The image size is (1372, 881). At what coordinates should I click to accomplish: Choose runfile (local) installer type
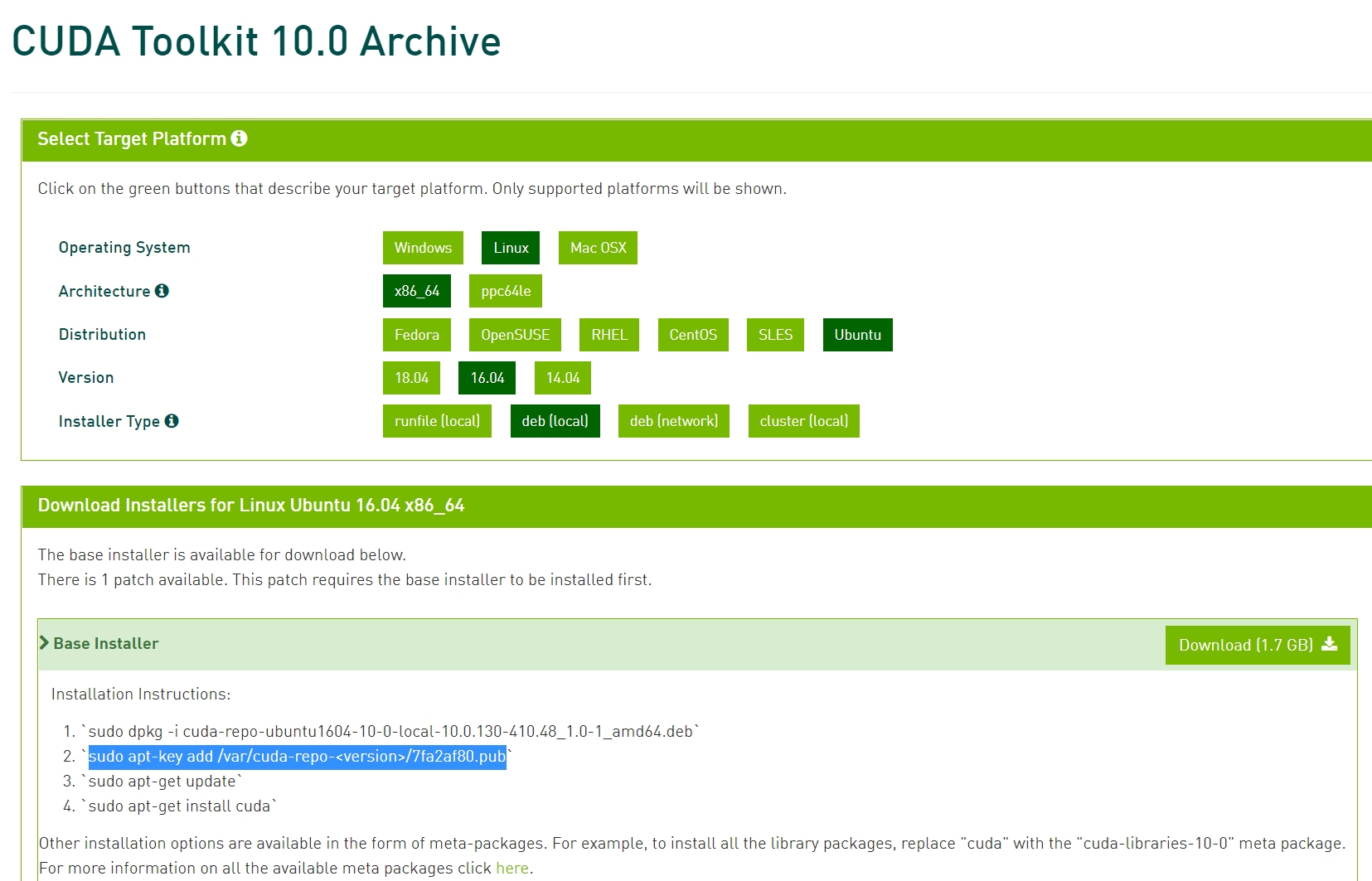[x=437, y=421]
